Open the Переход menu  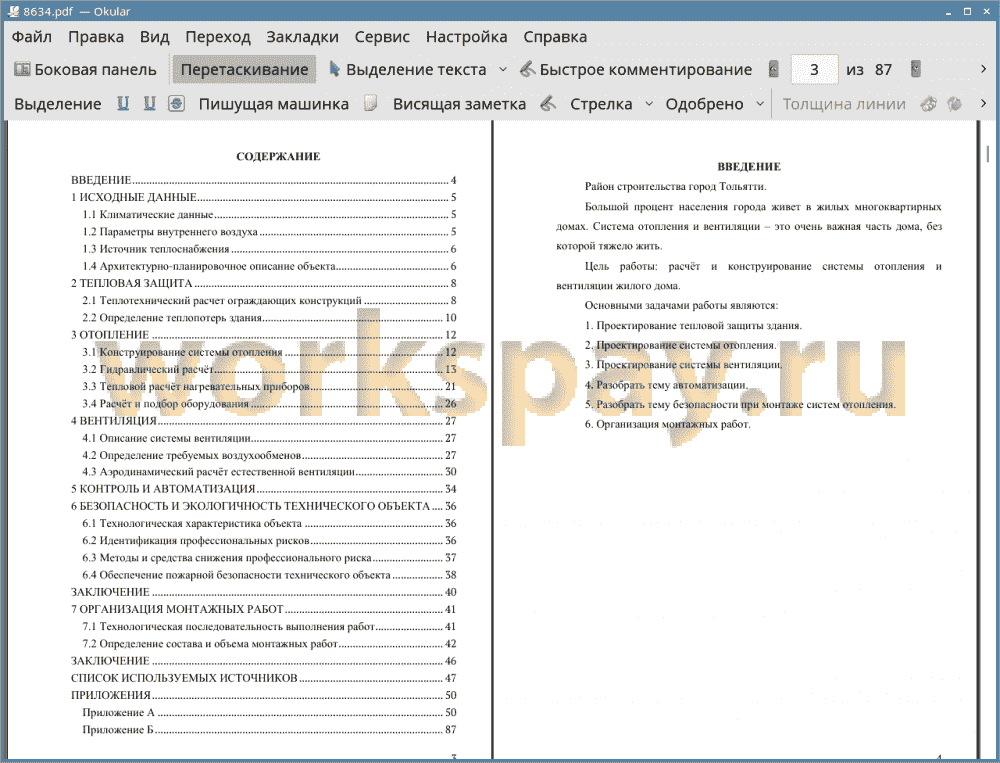217,37
